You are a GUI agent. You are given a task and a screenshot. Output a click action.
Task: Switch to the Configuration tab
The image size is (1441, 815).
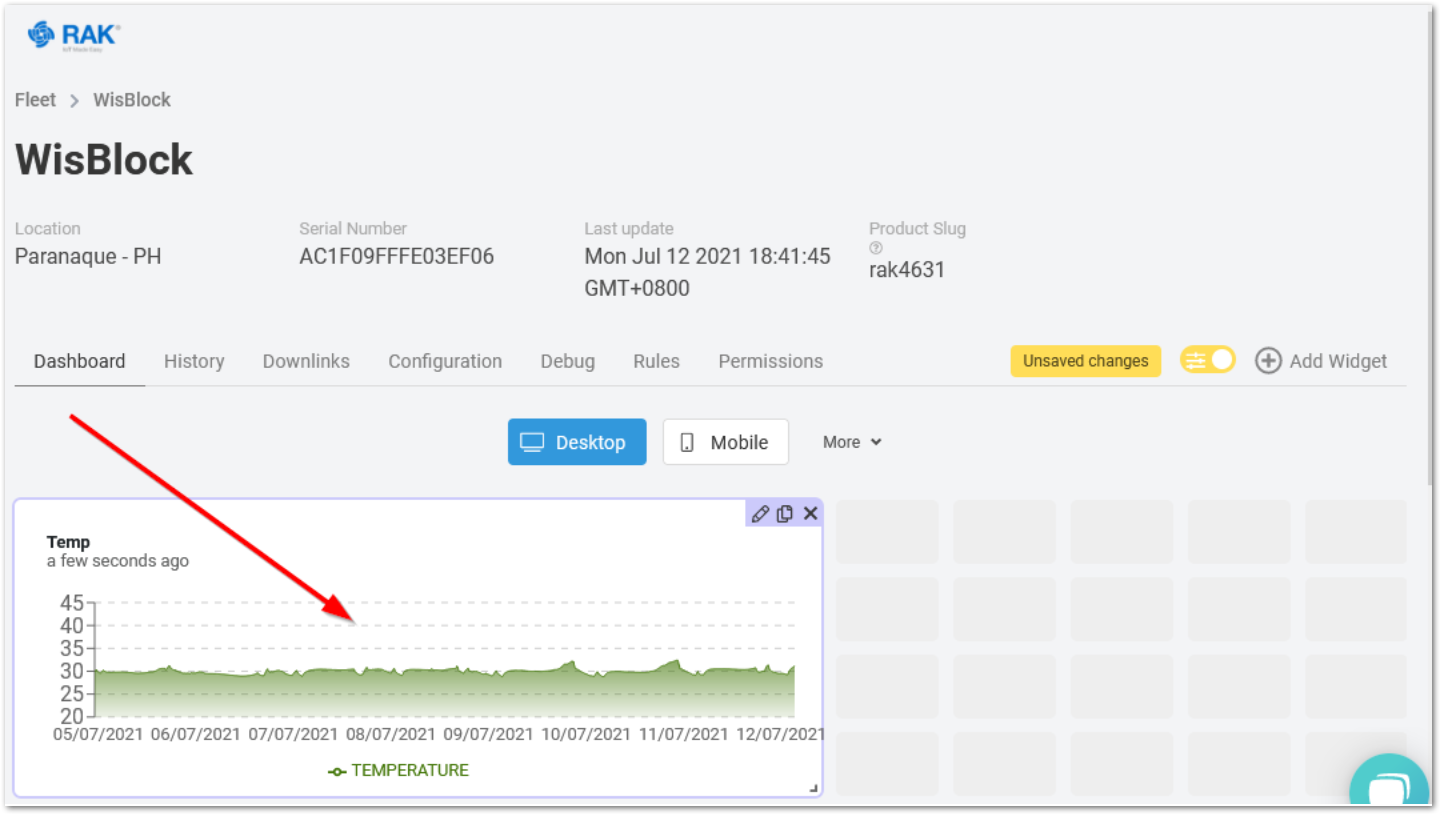coord(445,361)
